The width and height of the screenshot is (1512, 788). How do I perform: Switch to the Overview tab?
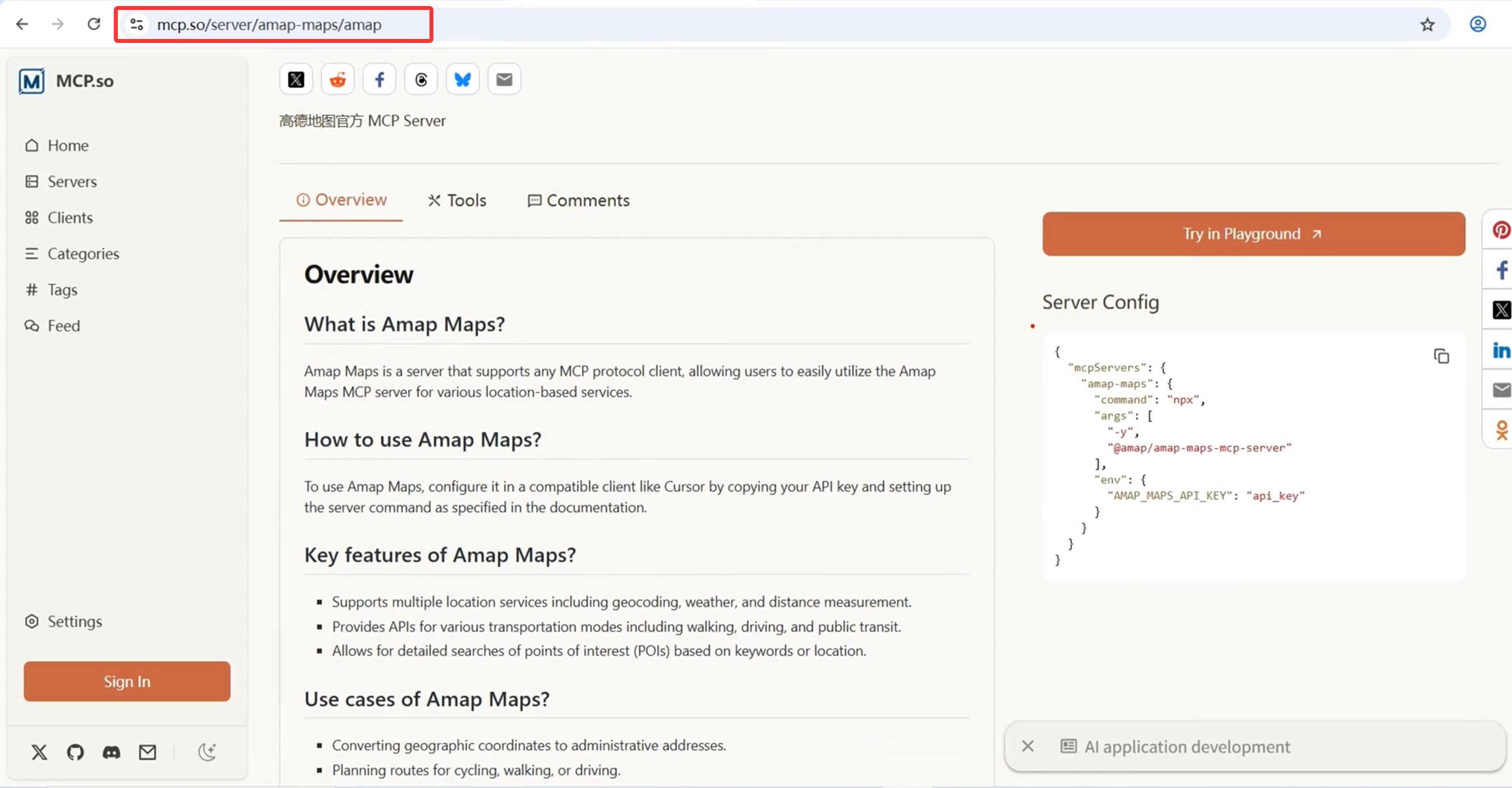(x=341, y=200)
